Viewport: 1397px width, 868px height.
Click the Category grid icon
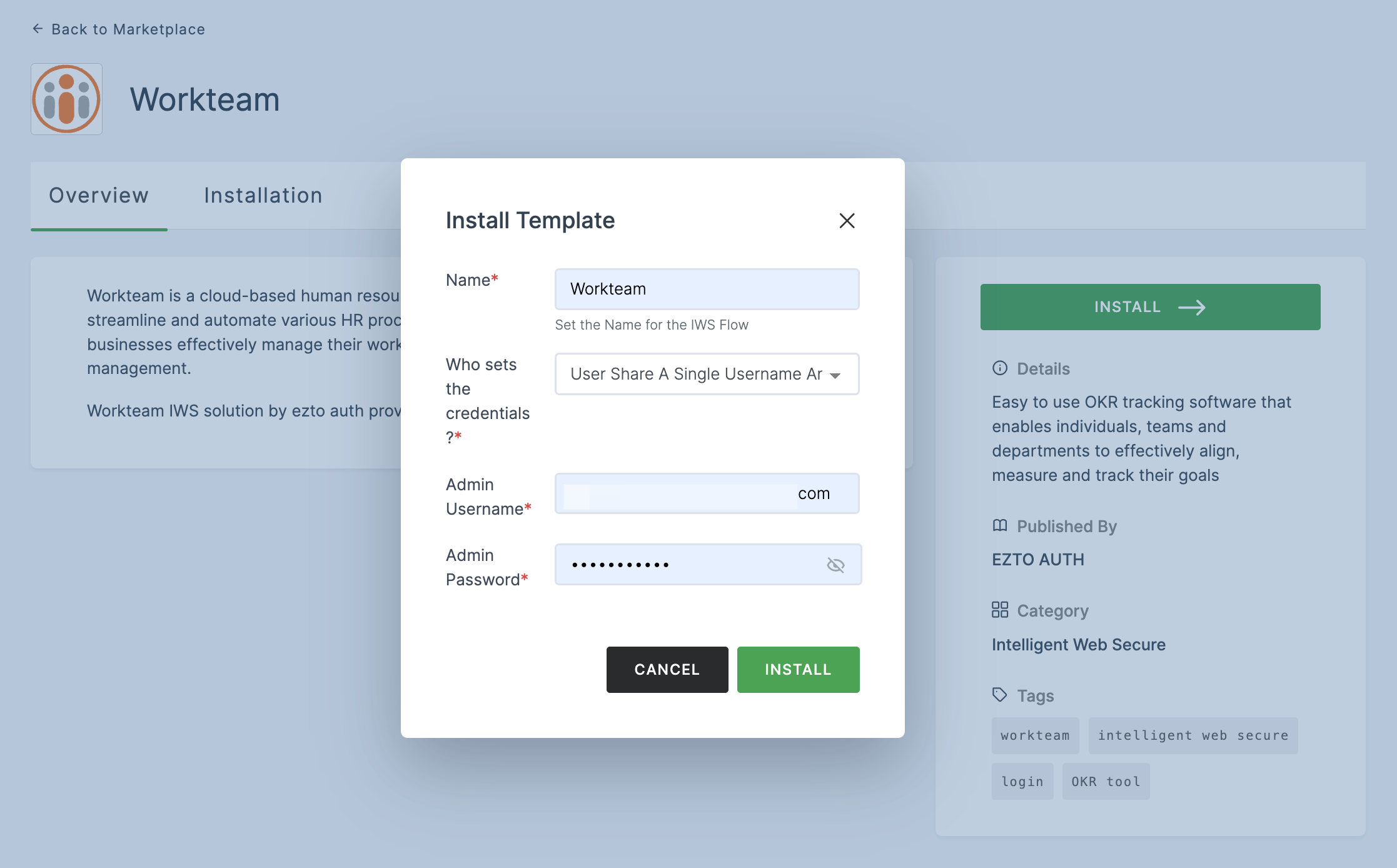click(x=1000, y=610)
